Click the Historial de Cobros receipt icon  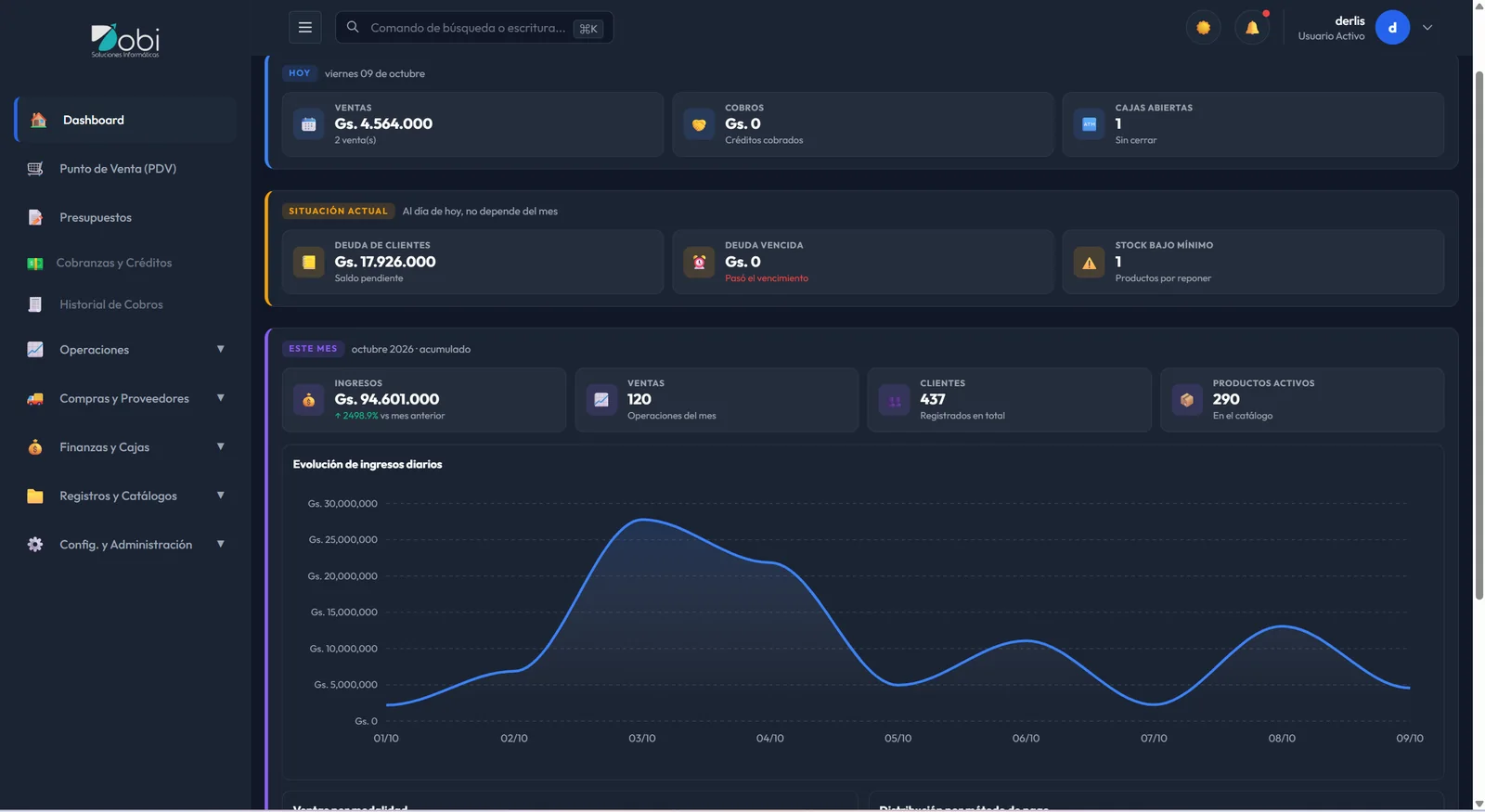35,304
